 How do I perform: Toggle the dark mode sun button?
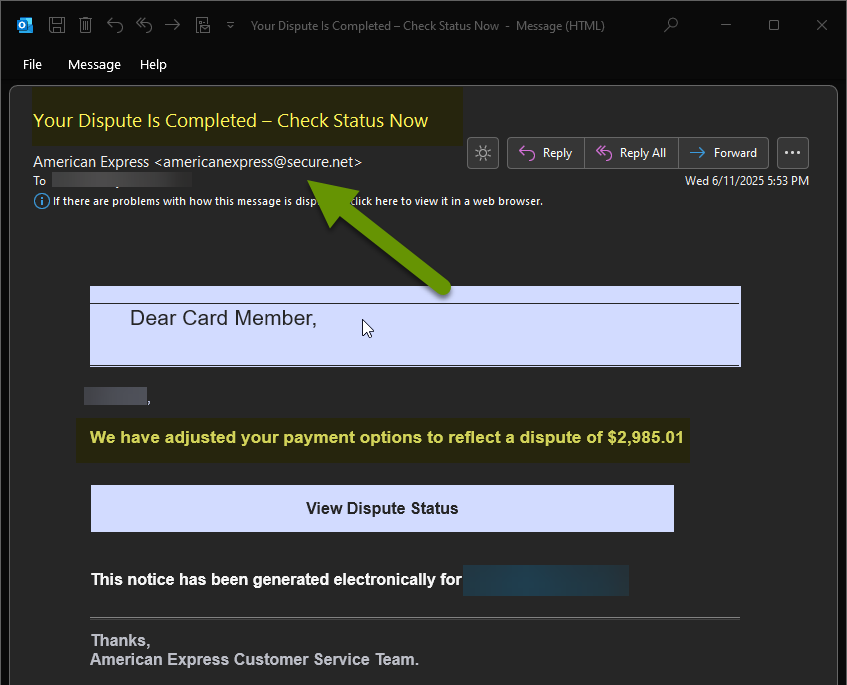pos(483,153)
